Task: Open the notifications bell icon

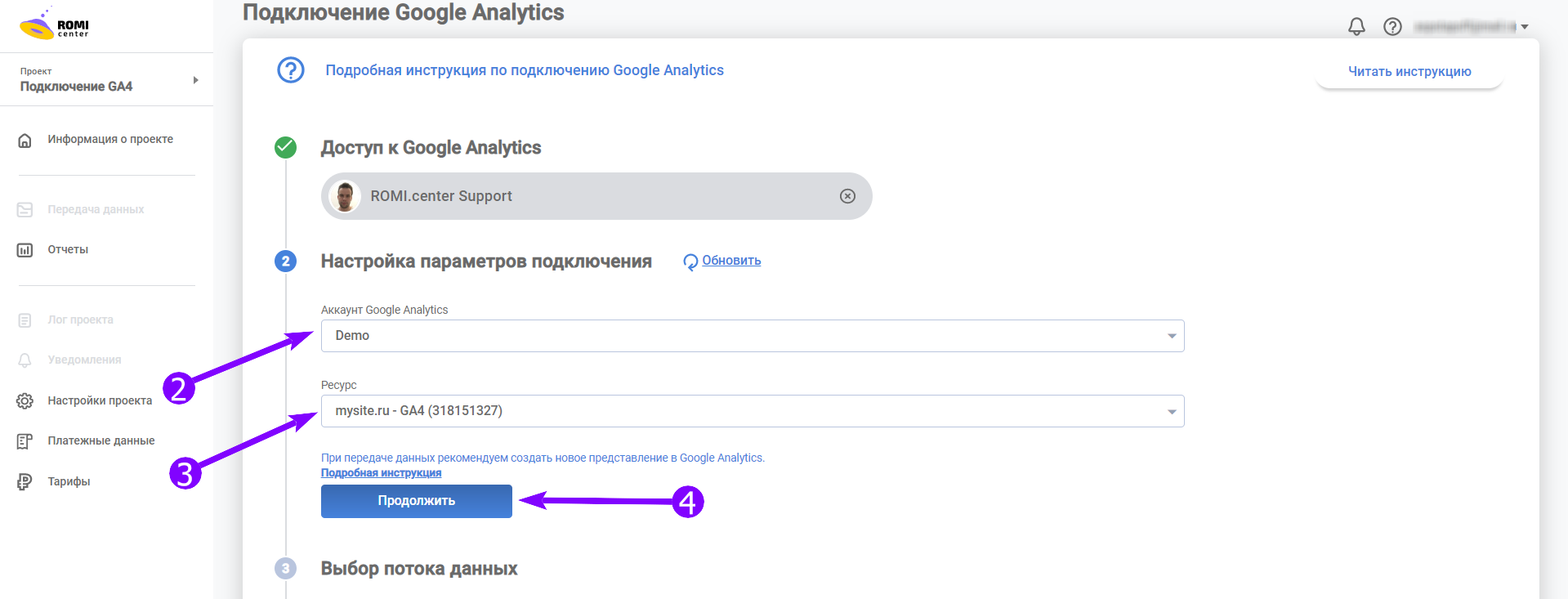Action: 1356,27
